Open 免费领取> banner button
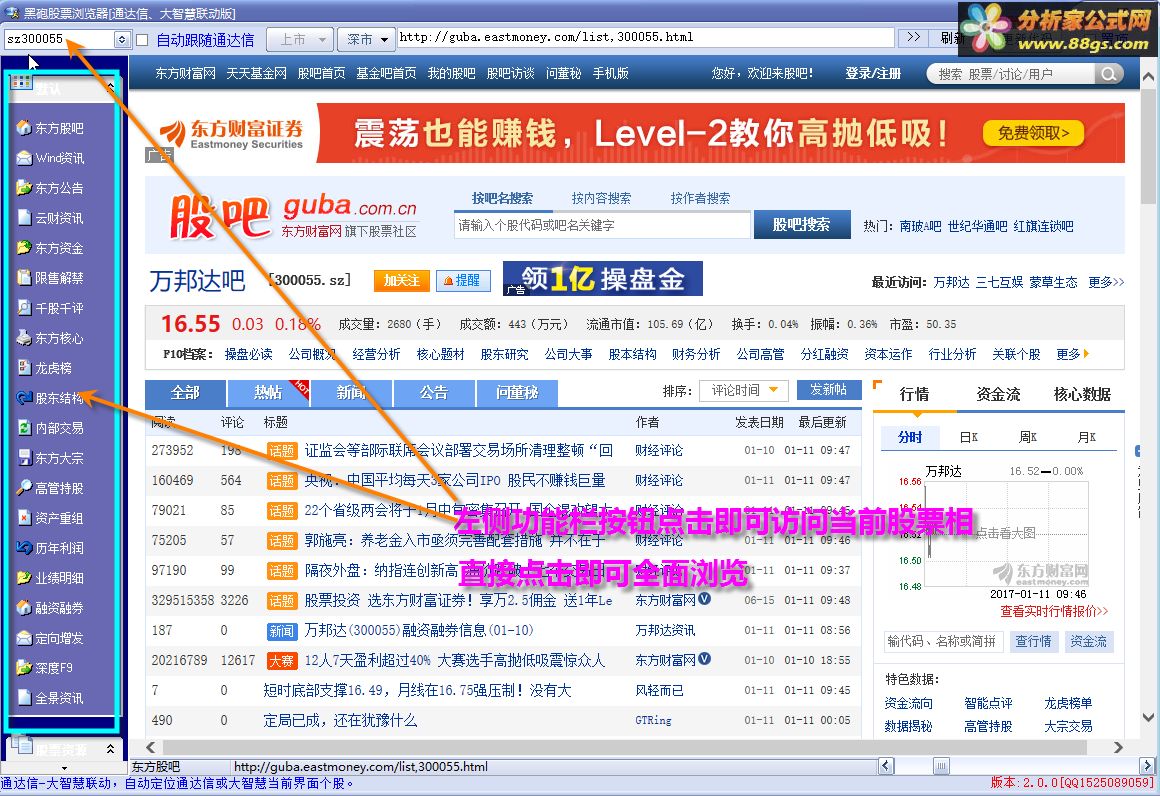 (x=1033, y=133)
